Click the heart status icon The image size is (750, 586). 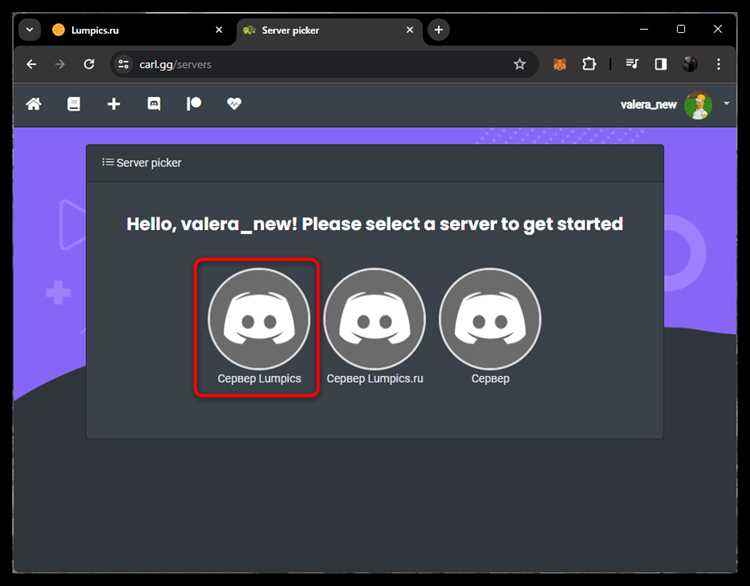234,104
